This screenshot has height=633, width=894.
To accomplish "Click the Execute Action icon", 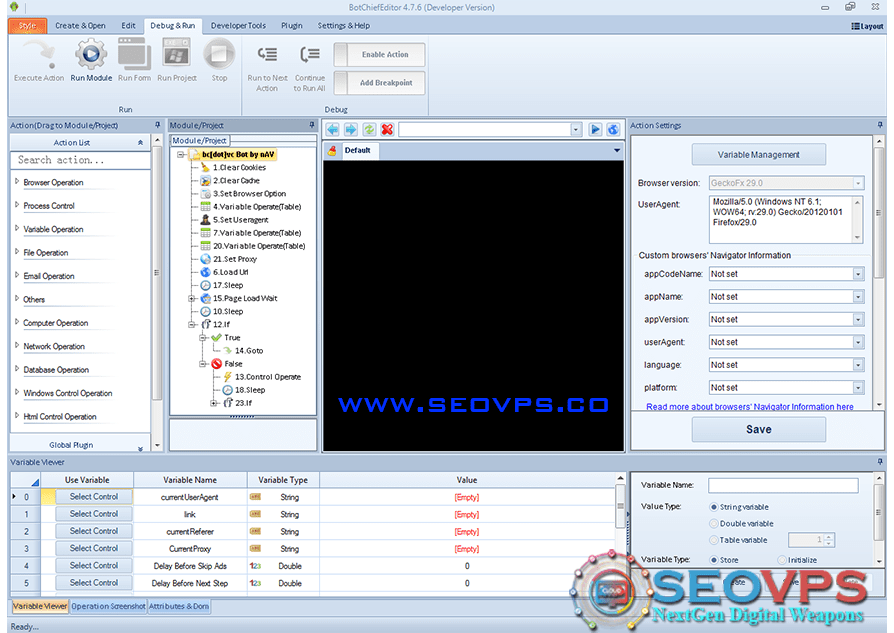I will (38, 54).
